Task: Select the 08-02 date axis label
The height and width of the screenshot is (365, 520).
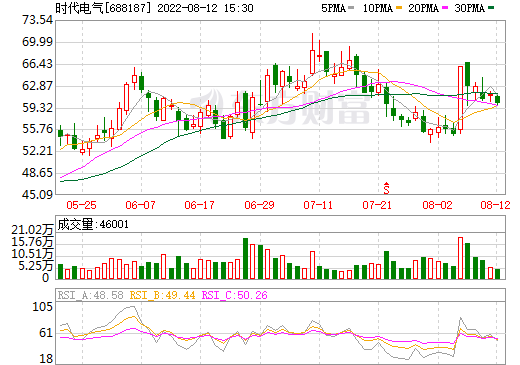Action: point(437,205)
